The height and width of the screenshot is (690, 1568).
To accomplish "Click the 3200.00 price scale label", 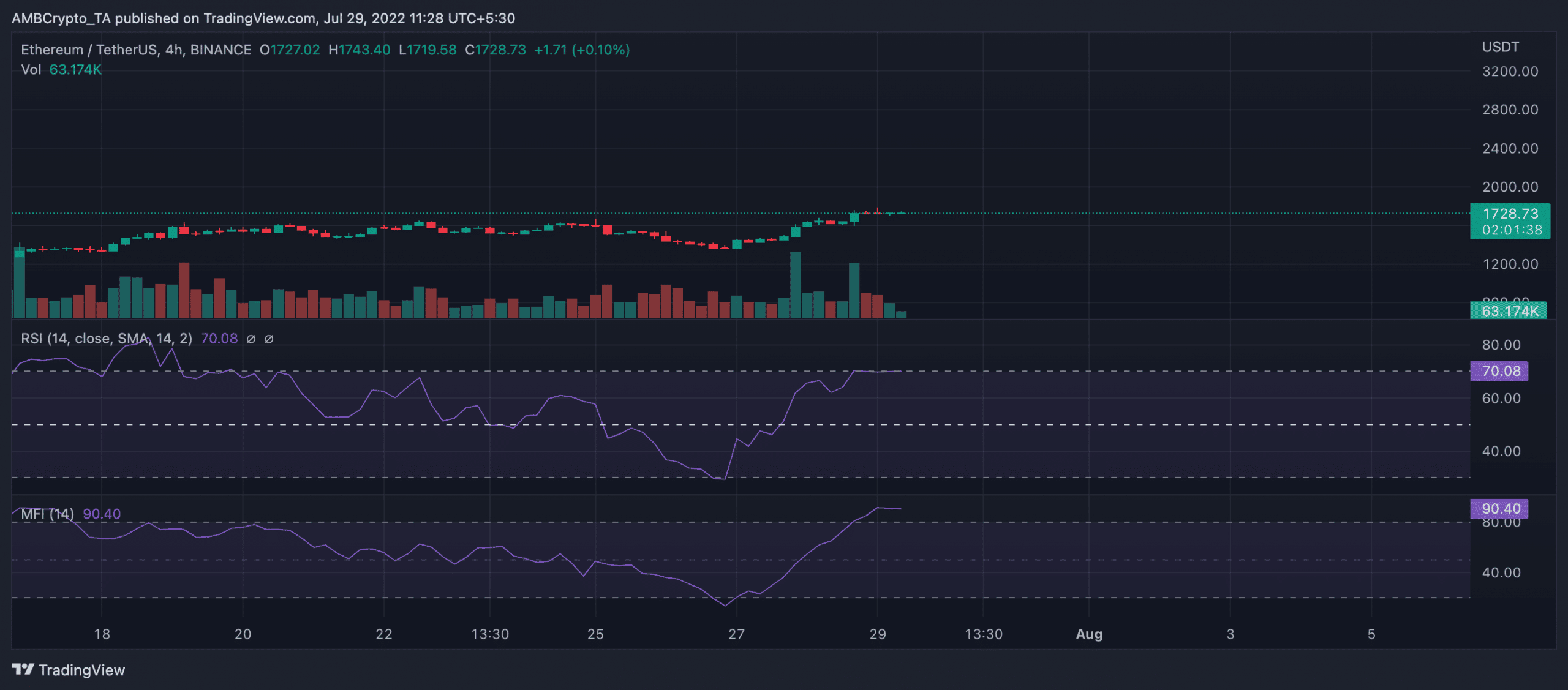I will [1510, 72].
